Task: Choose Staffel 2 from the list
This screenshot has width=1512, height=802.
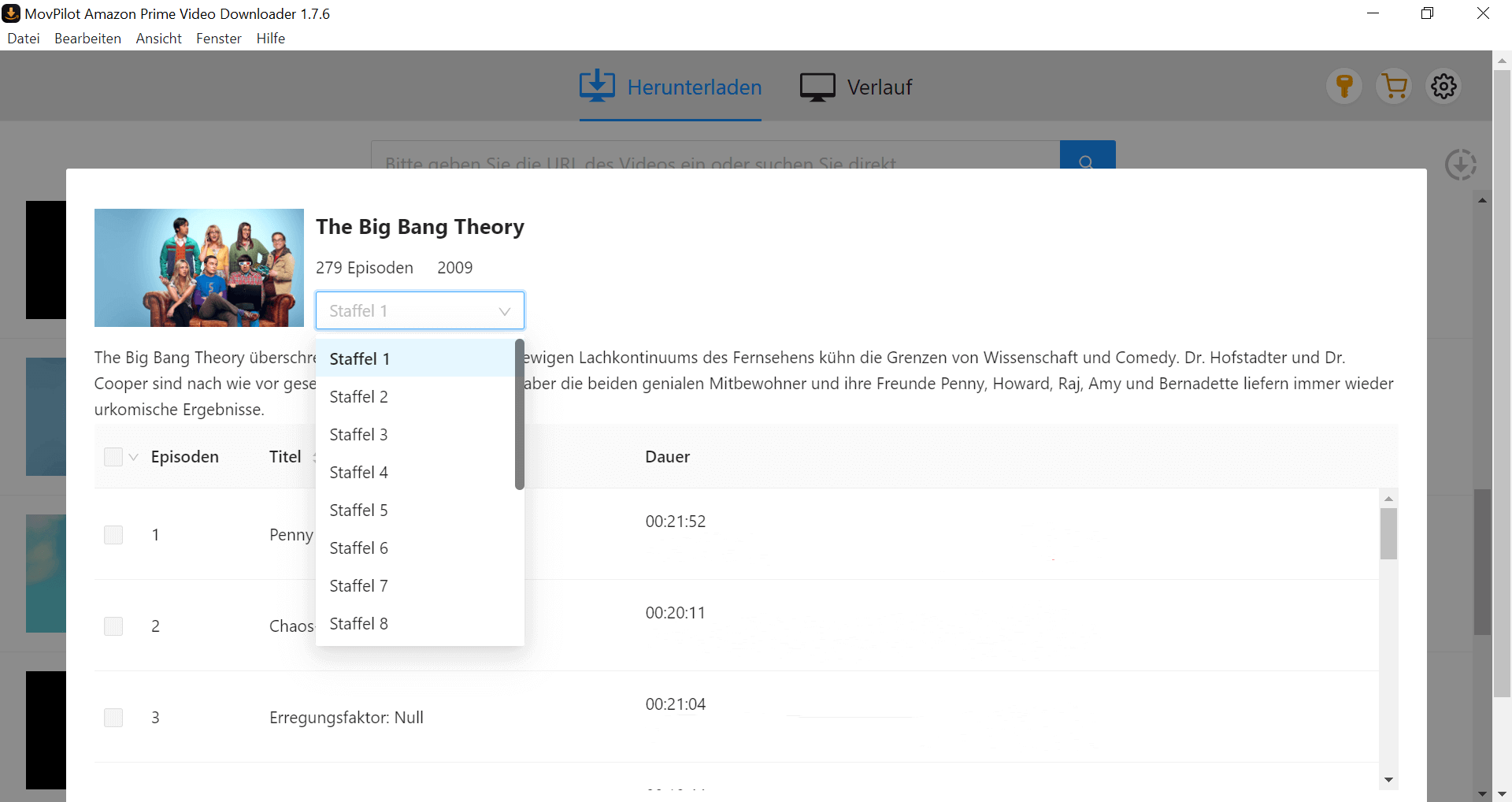Action: [415, 396]
